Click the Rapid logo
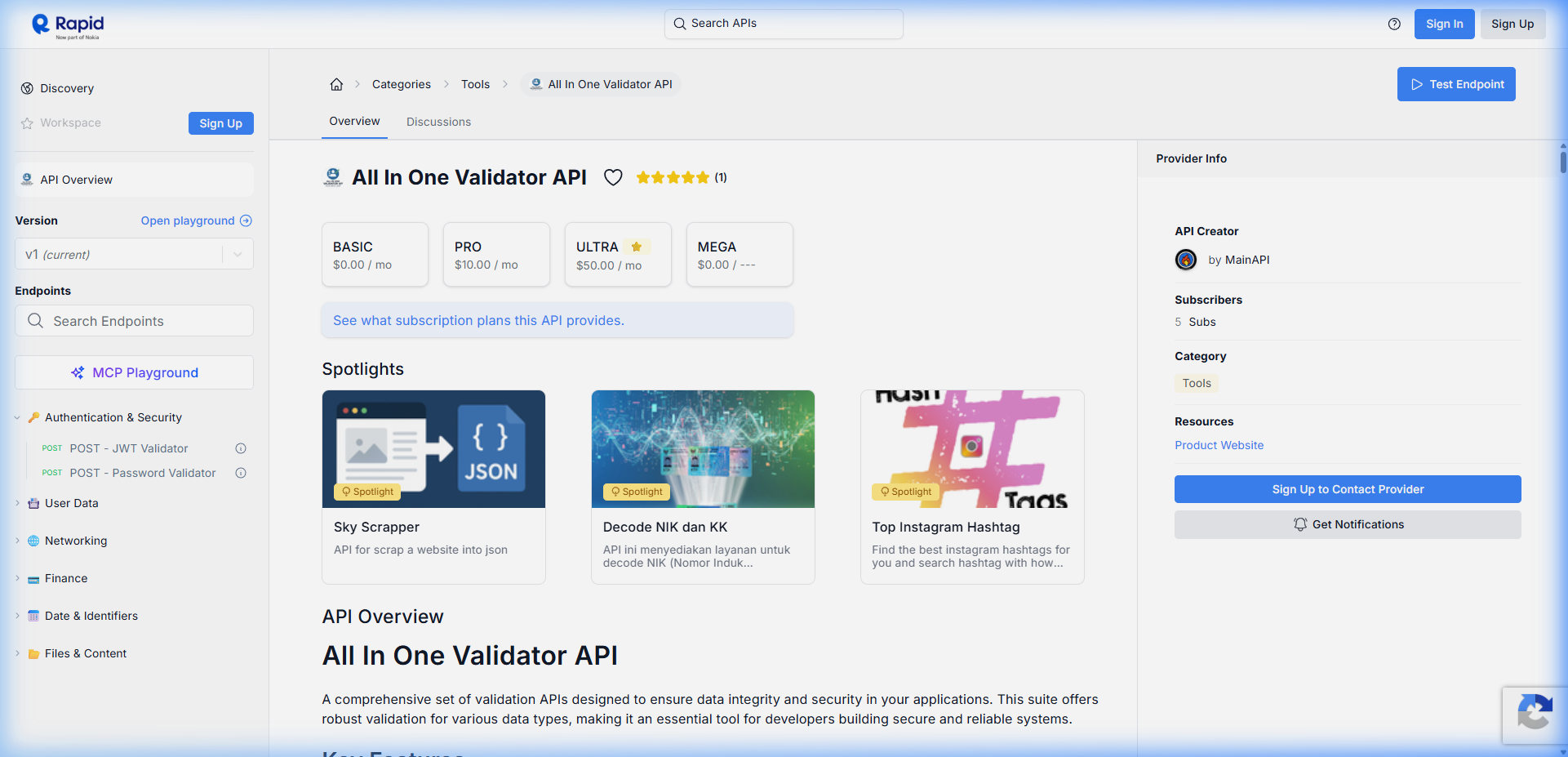Viewport: 1568px width, 757px height. point(68,25)
